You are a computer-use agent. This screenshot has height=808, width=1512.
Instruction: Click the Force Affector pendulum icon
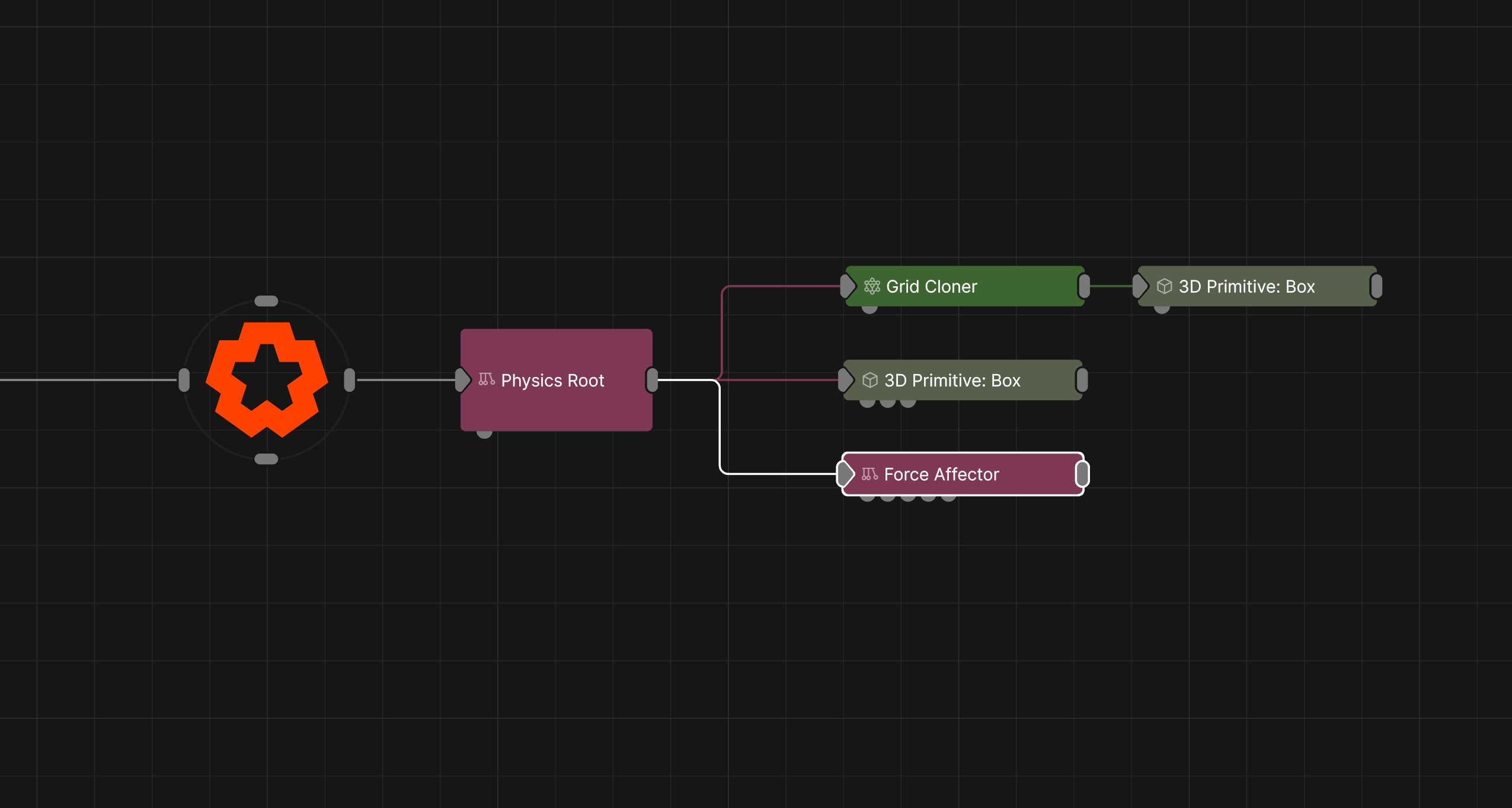870,474
